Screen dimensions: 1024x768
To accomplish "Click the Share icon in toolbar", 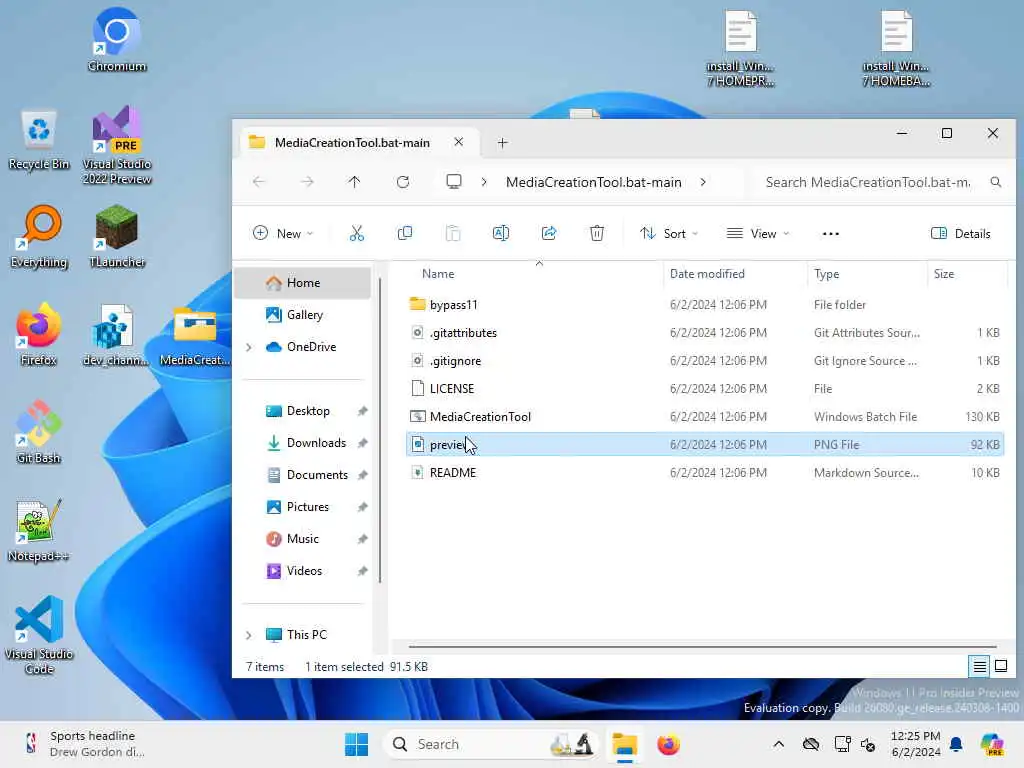I will pos(549,233).
